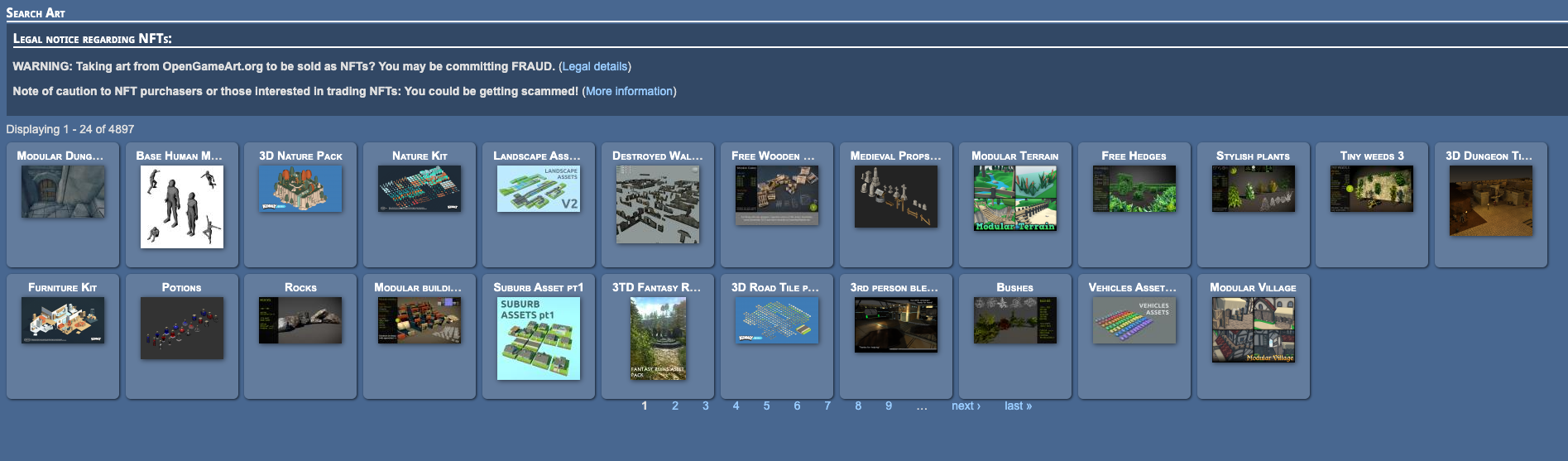Screen dimensions: 1568x461
Task: Click the Tiny weeds 3 title
Action: tap(1372, 156)
